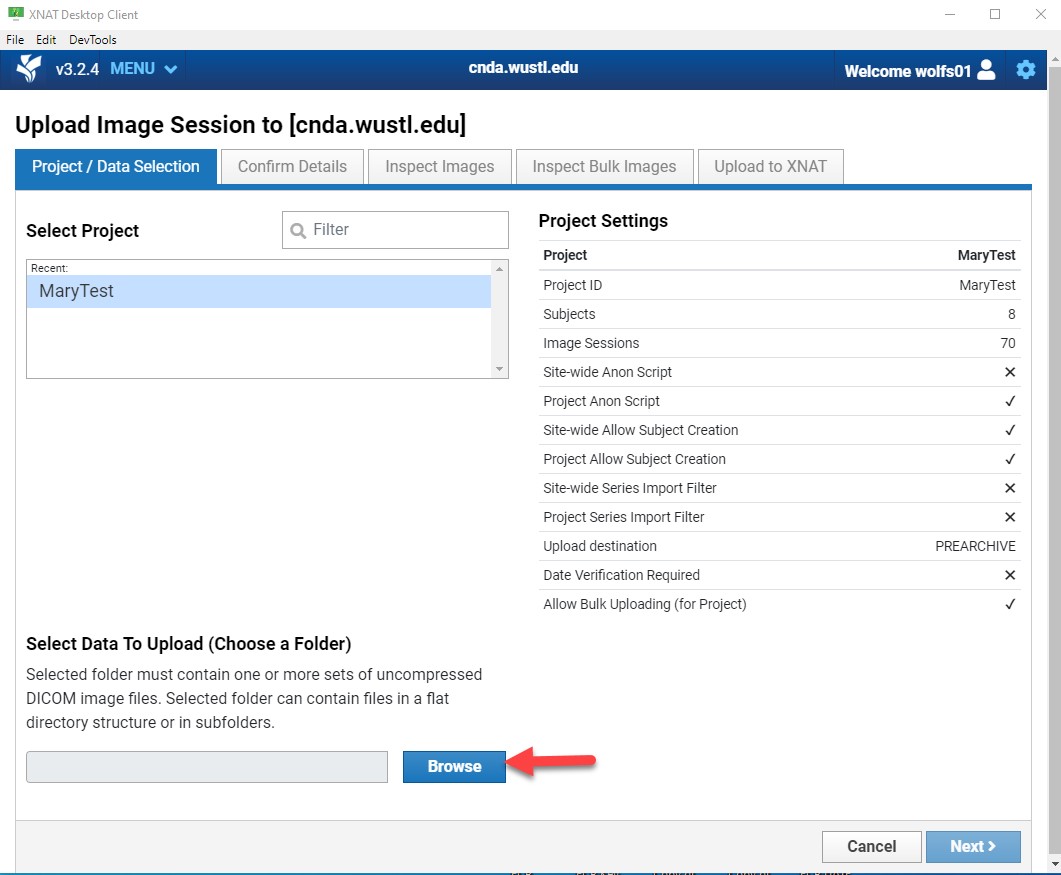Click the Next button
The width and height of the screenshot is (1061, 875).
pyautogui.click(x=972, y=846)
